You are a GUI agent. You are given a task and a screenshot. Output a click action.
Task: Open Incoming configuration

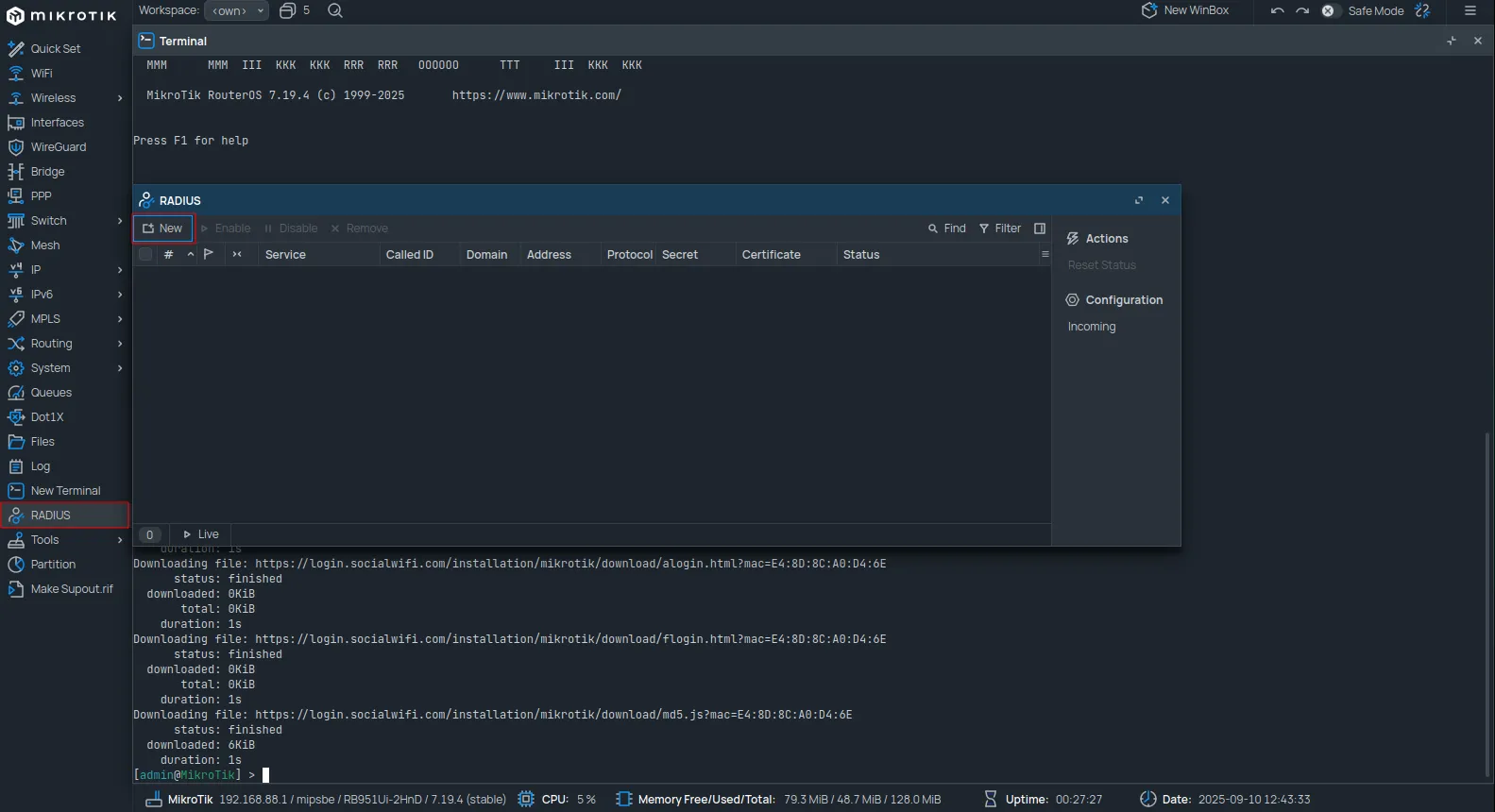coord(1091,327)
